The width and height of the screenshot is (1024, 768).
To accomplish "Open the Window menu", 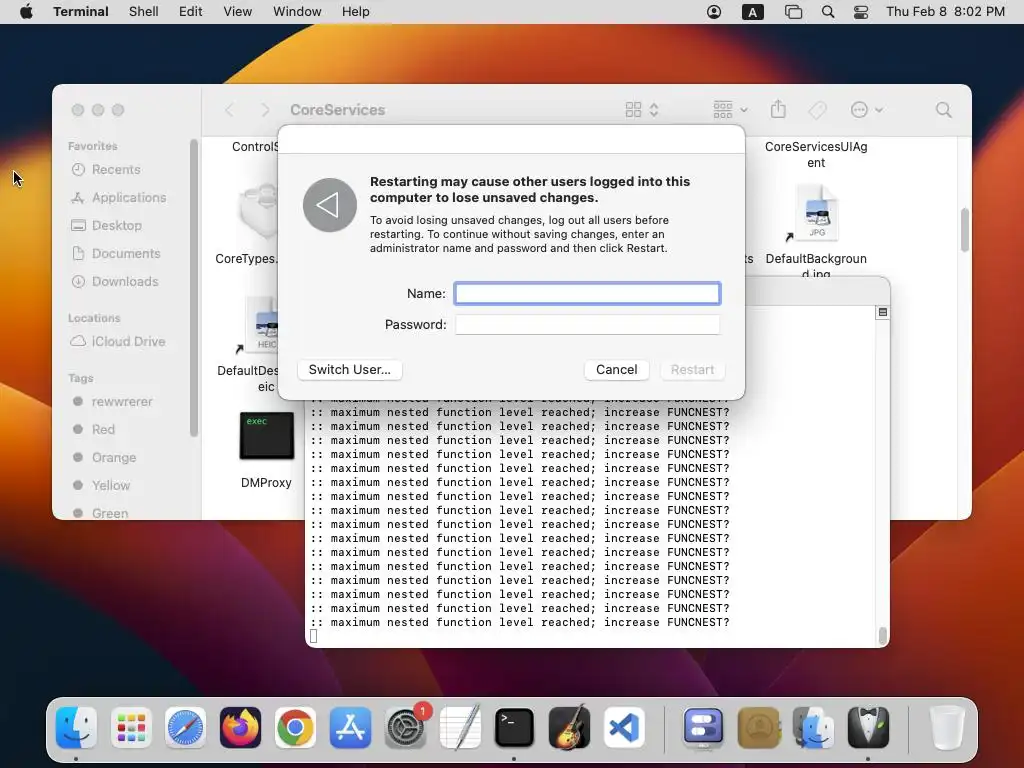I will tap(297, 12).
